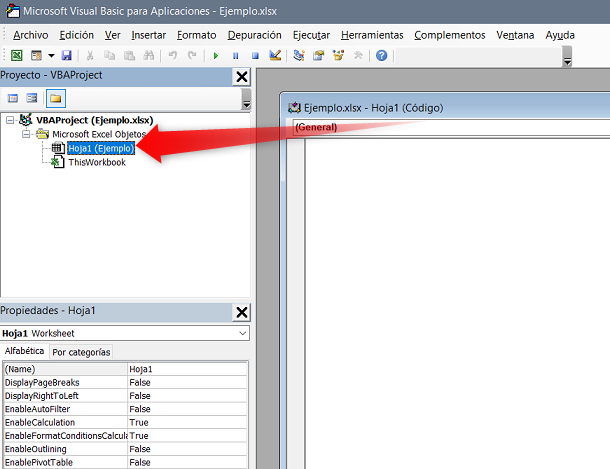Click the code window icon beside Ejemplo.xlsx

(x=294, y=108)
